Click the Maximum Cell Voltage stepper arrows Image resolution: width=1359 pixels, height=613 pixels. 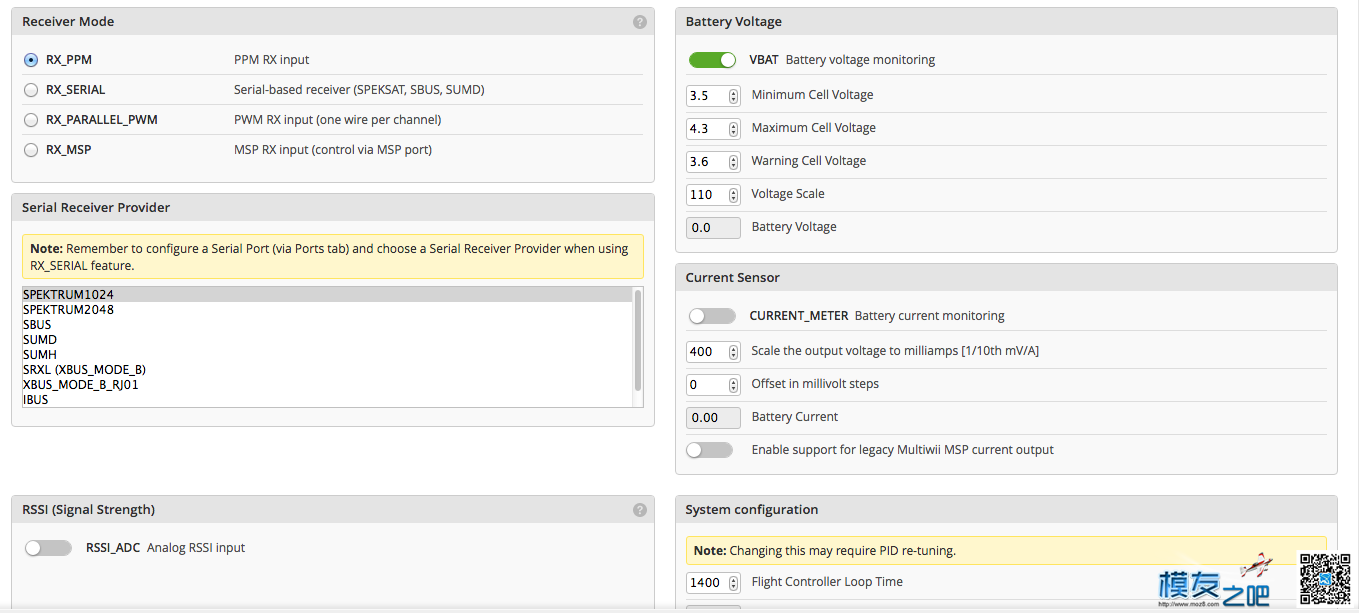point(734,129)
